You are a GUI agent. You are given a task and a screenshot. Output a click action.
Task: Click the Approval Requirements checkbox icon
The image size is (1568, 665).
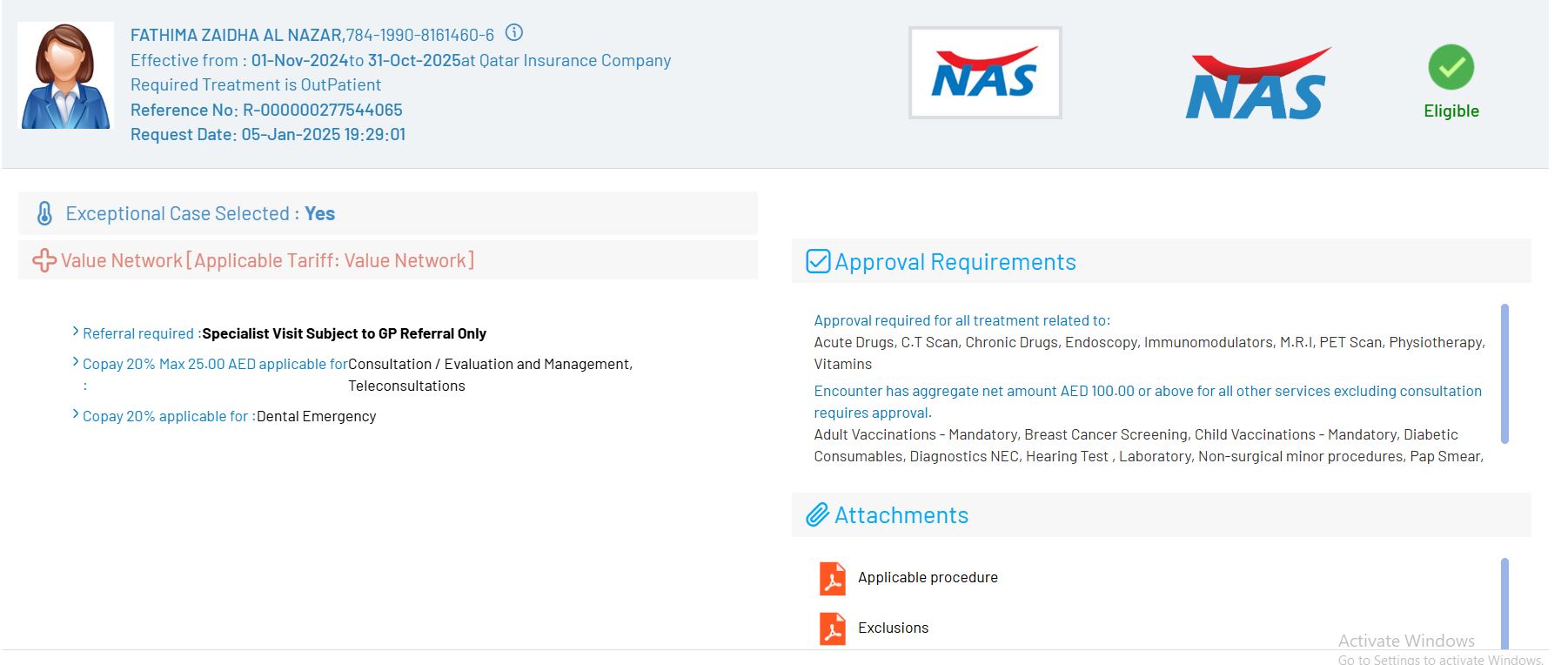click(818, 261)
